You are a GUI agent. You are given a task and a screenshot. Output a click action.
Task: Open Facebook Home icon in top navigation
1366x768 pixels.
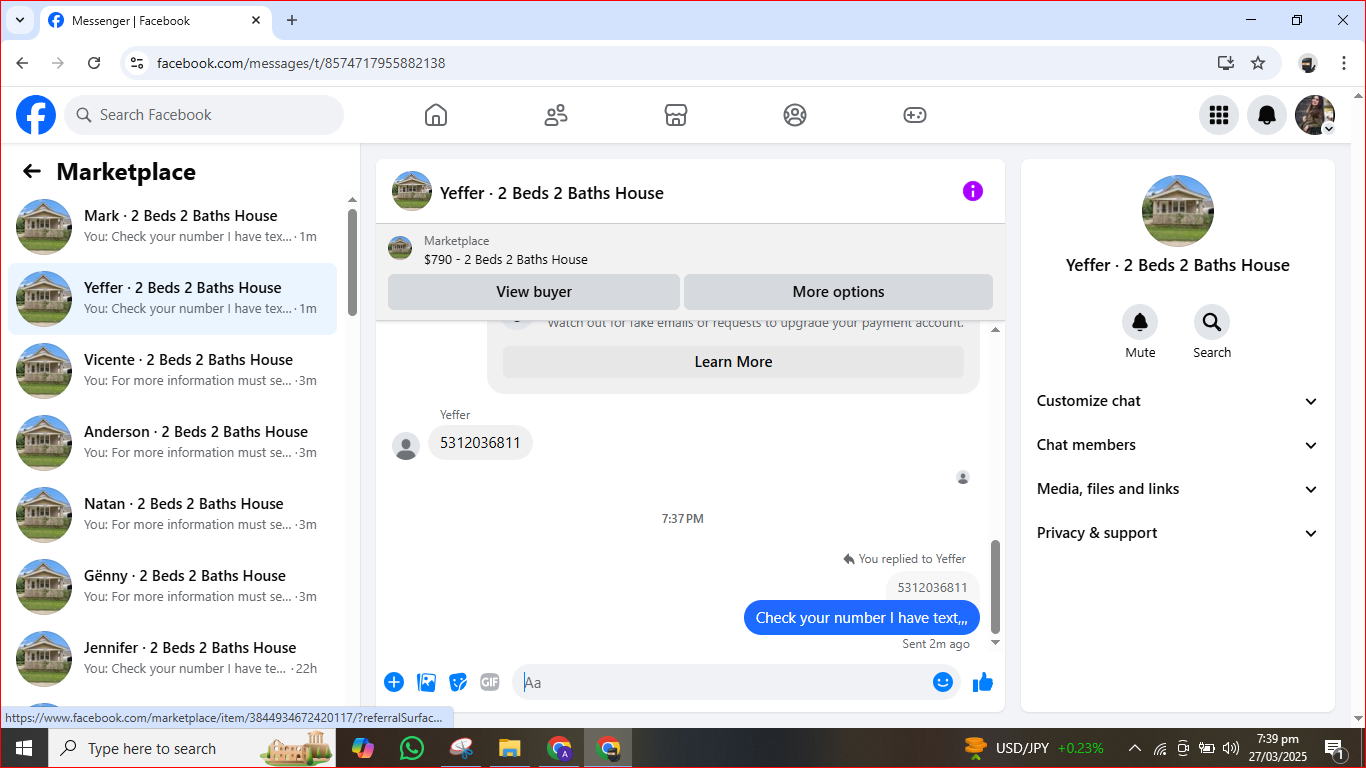pyautogui.click(x=436, y=115)
